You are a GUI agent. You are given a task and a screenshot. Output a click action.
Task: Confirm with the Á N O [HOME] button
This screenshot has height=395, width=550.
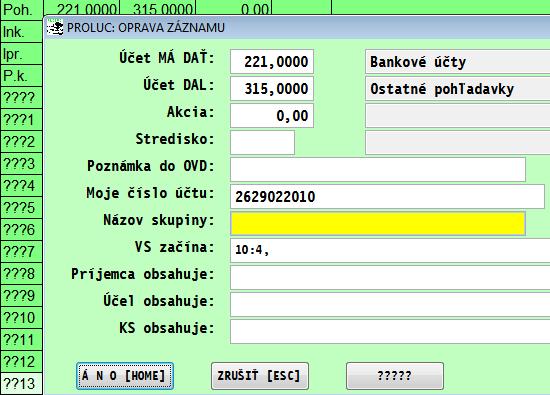(125, 376)
